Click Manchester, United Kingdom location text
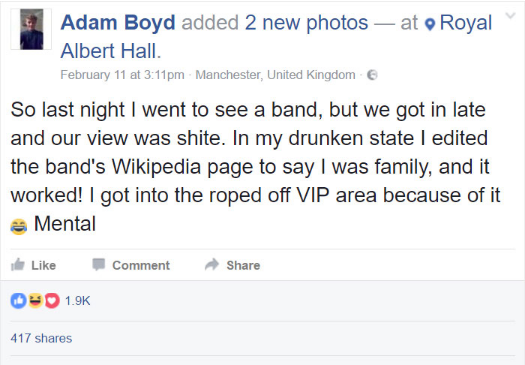525x365 pixels. (x=275, y=74)
